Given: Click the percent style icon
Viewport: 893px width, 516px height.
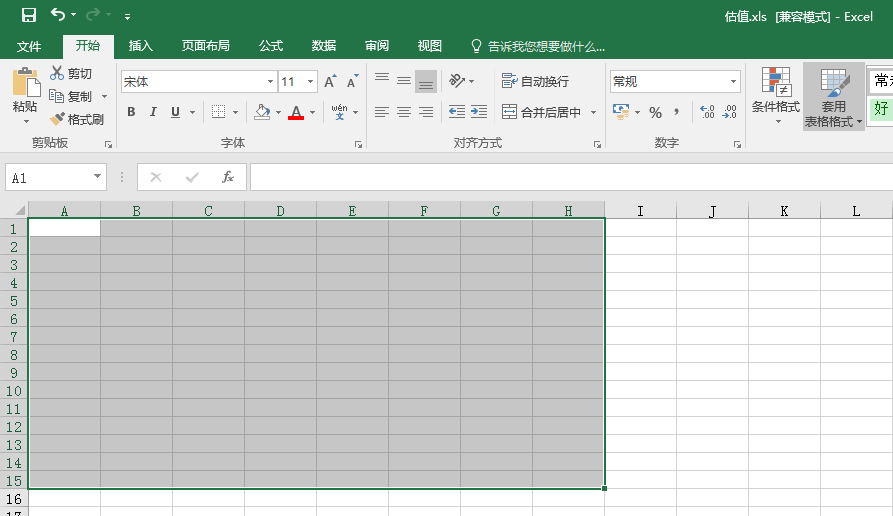Looking at the screenshot, I should tap(655, 112).
